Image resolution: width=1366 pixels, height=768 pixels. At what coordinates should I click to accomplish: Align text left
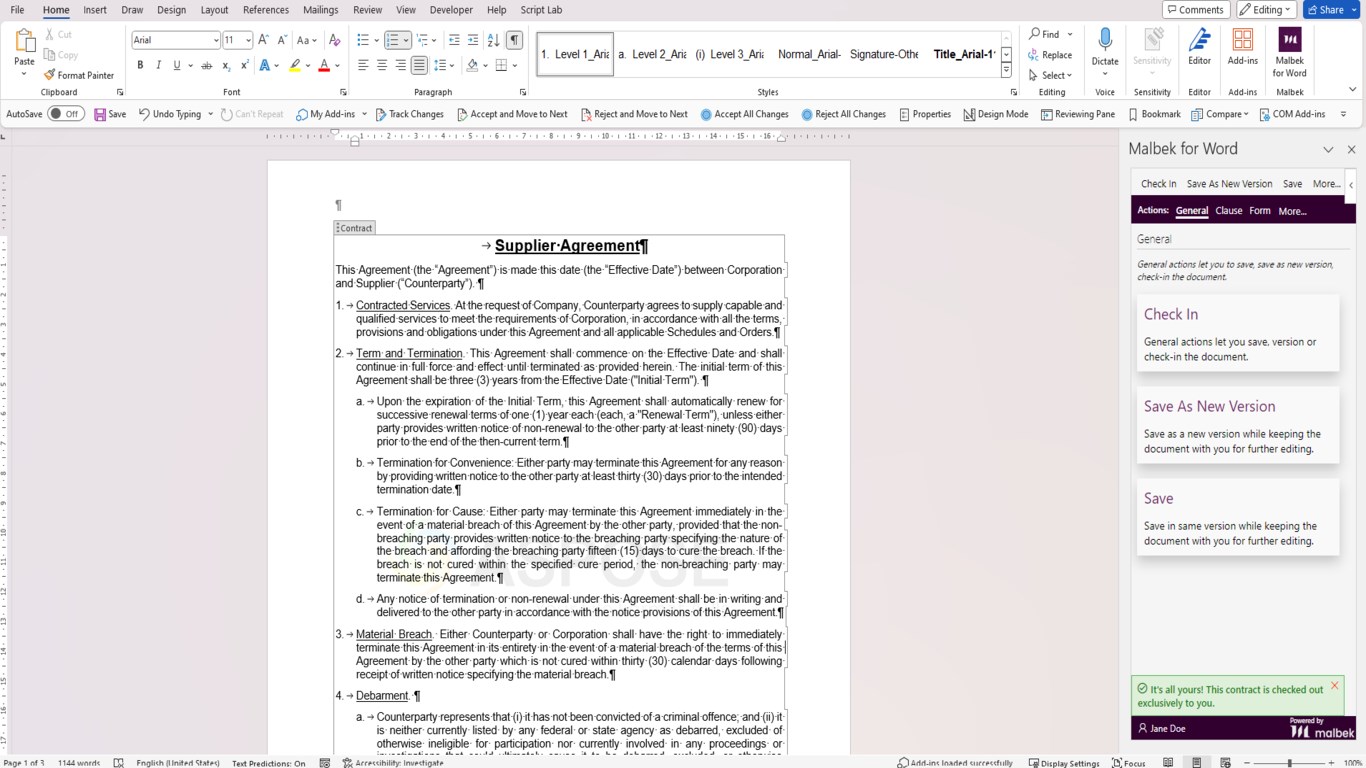[363, 65]
